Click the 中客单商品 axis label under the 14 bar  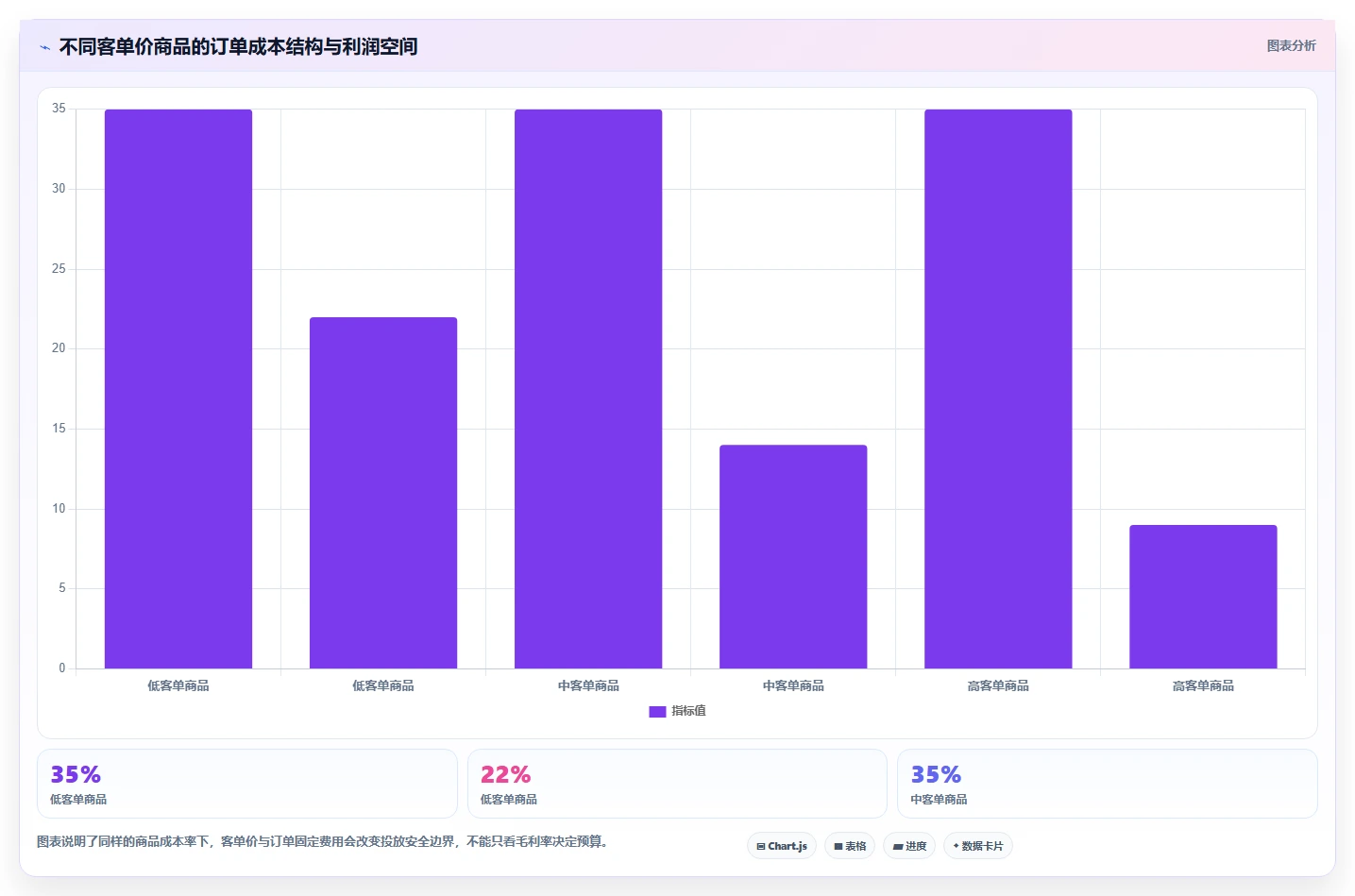[x=793, y=685]
